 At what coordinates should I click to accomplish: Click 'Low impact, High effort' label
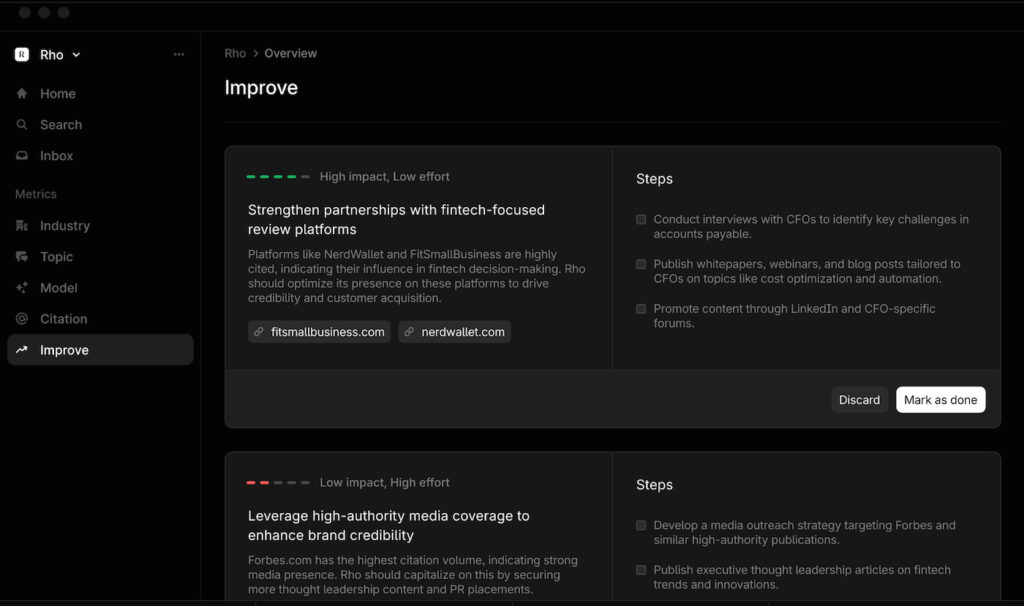tap(385, 483)
